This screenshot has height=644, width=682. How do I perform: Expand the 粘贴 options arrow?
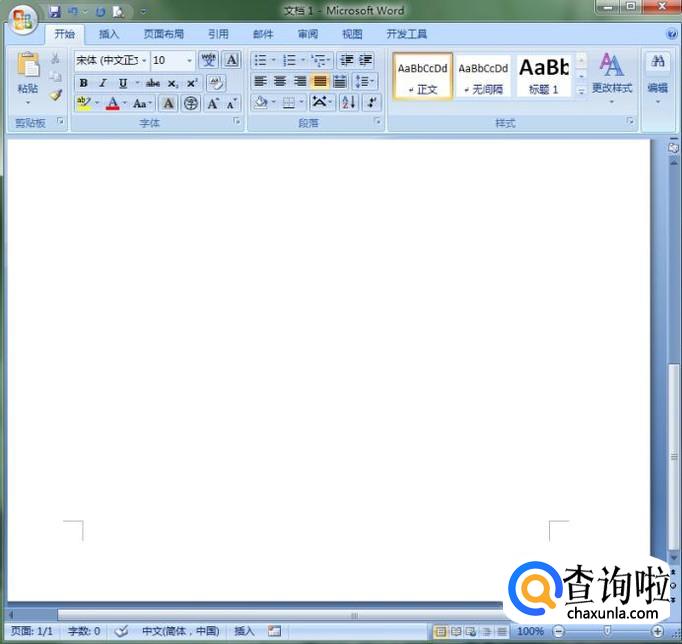pos(28,103)
